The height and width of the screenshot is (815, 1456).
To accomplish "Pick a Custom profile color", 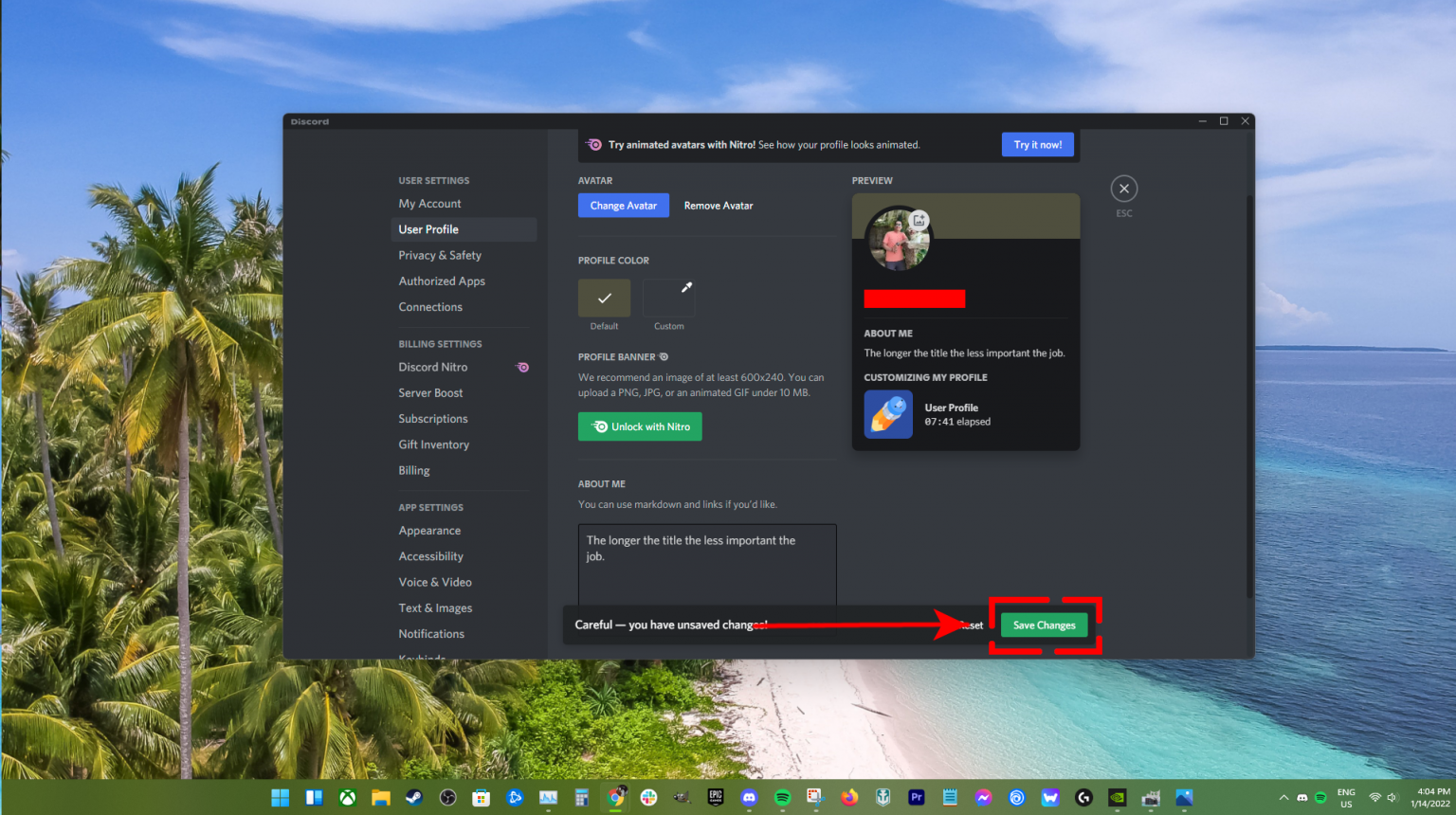I will (668, 298).
